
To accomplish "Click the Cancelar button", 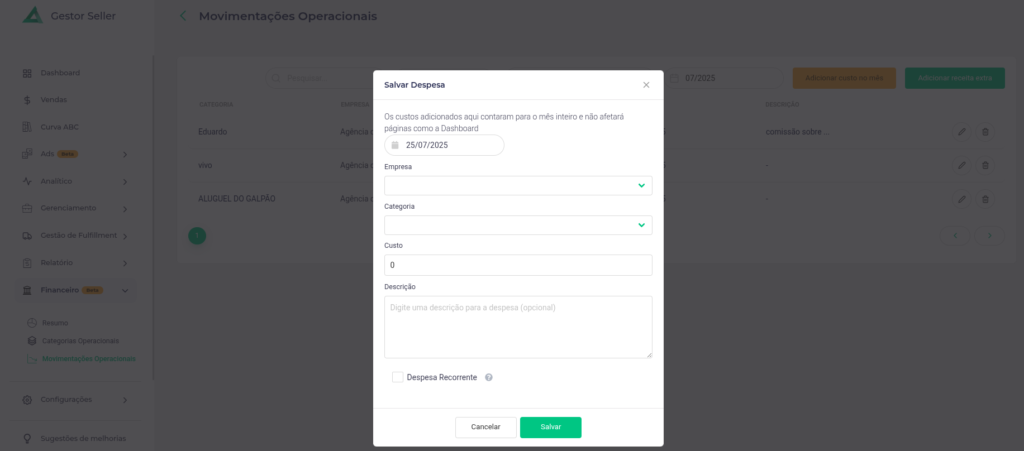I will 486,427.
